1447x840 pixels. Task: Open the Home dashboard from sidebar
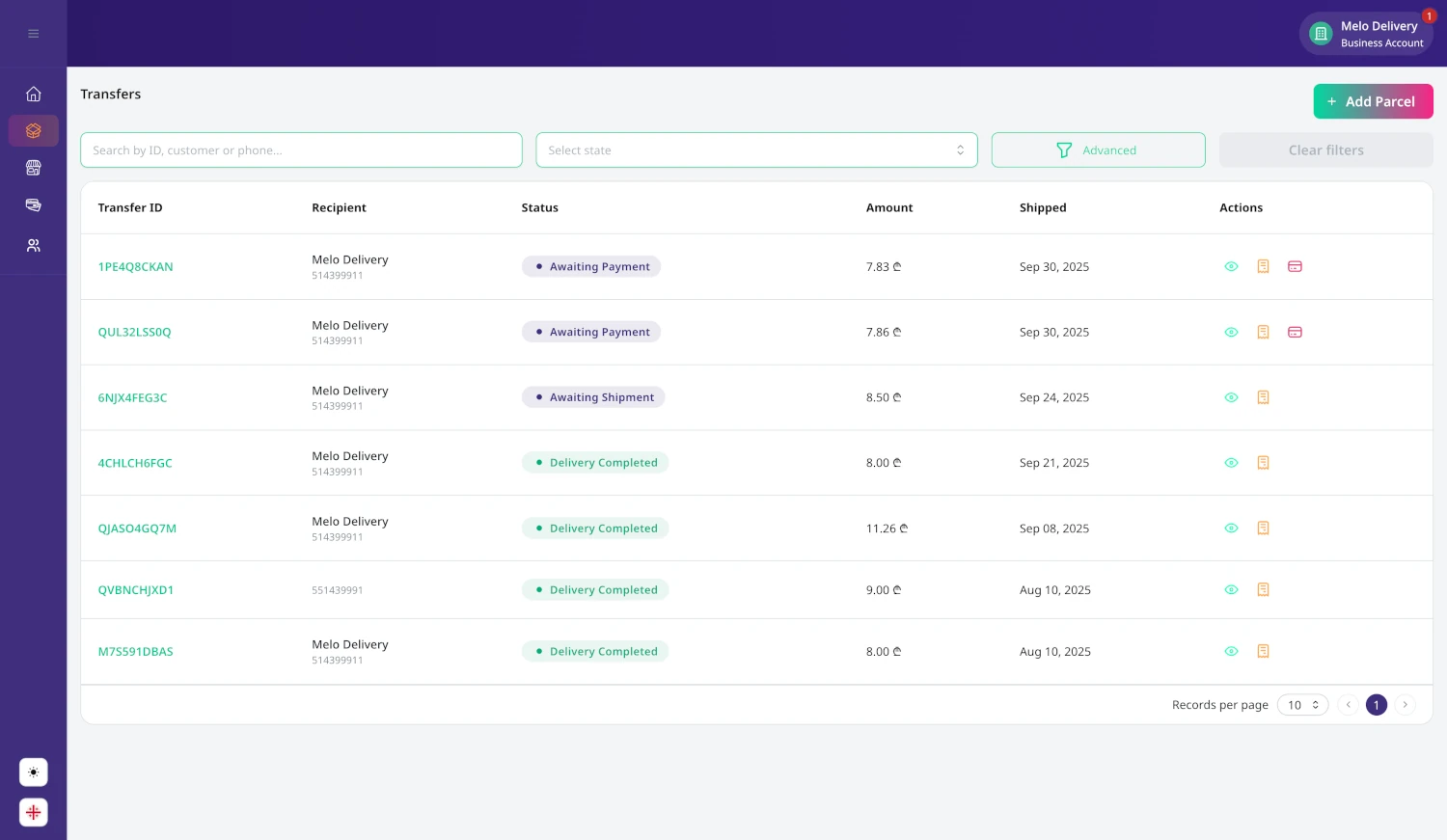tap(34, 94)
